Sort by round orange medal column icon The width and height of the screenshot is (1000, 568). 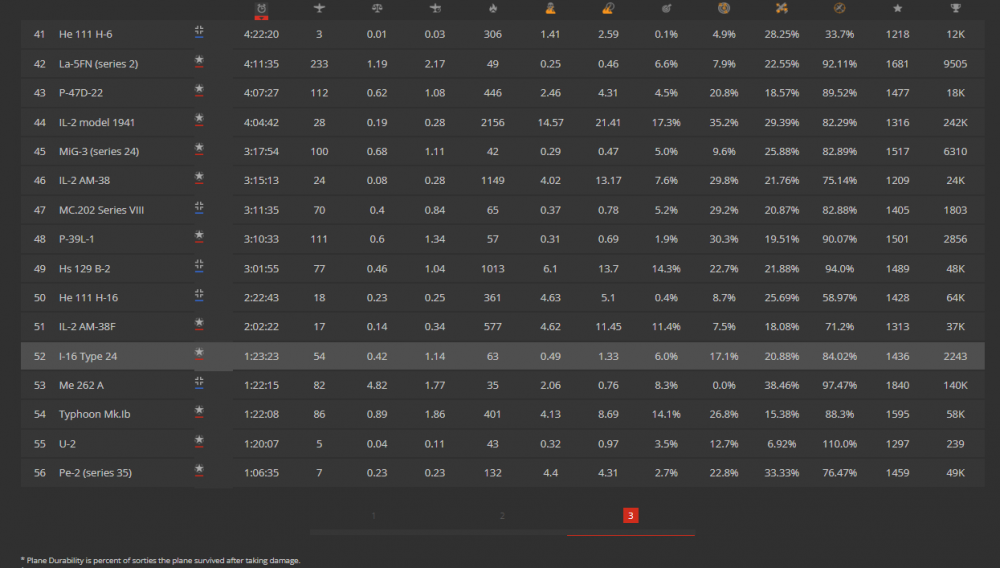pos(724,8)
